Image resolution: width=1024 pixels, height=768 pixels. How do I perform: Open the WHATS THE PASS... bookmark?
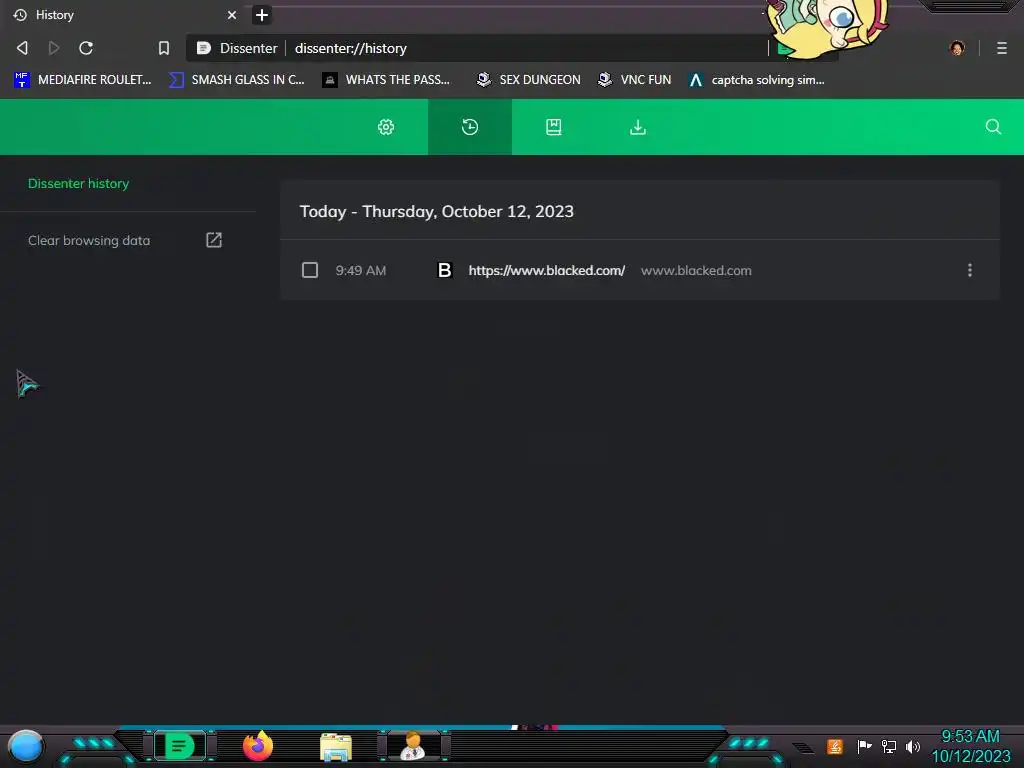click(x=386, y=80)
